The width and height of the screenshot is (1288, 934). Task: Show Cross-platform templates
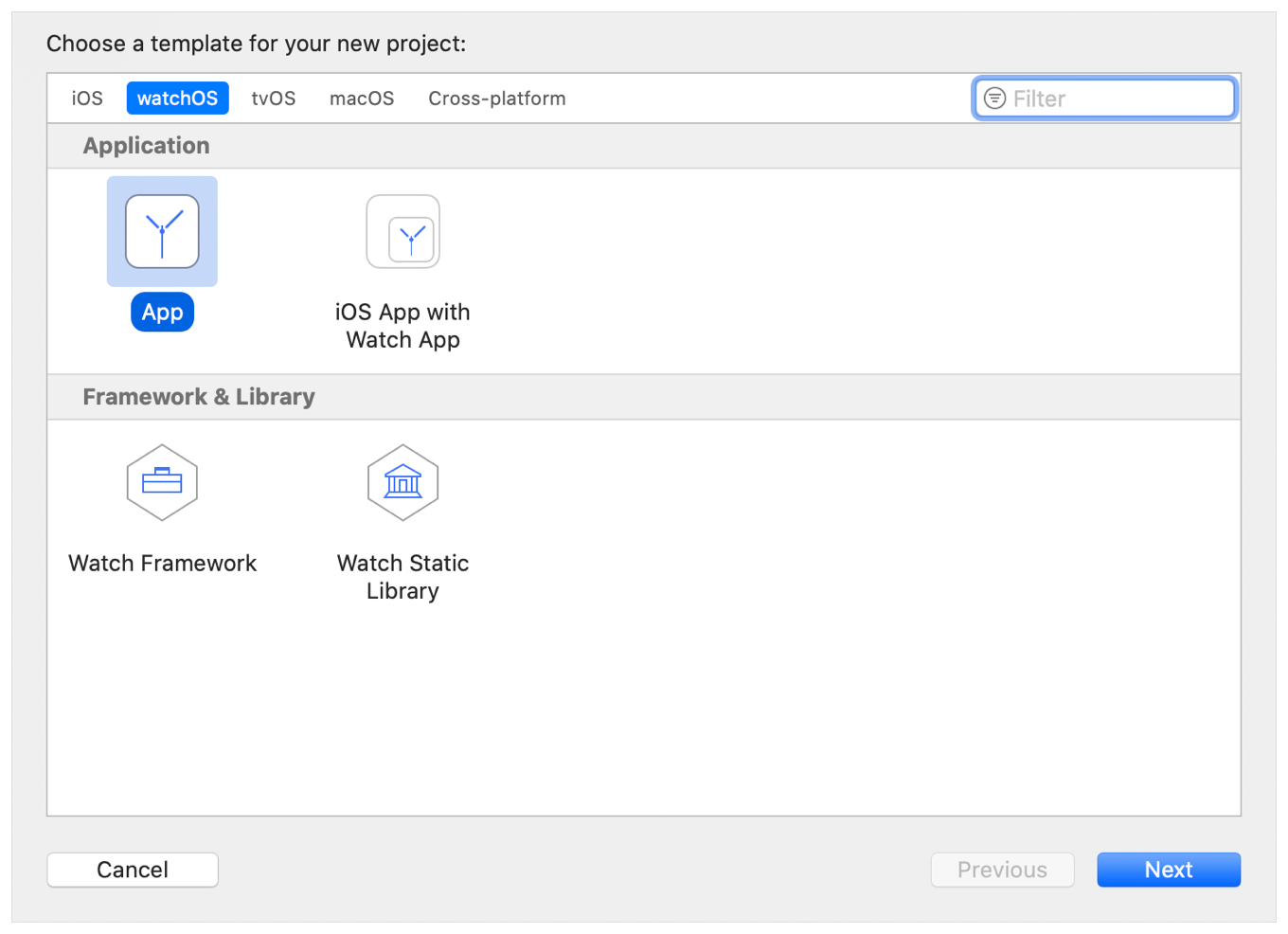coord(496,99)
